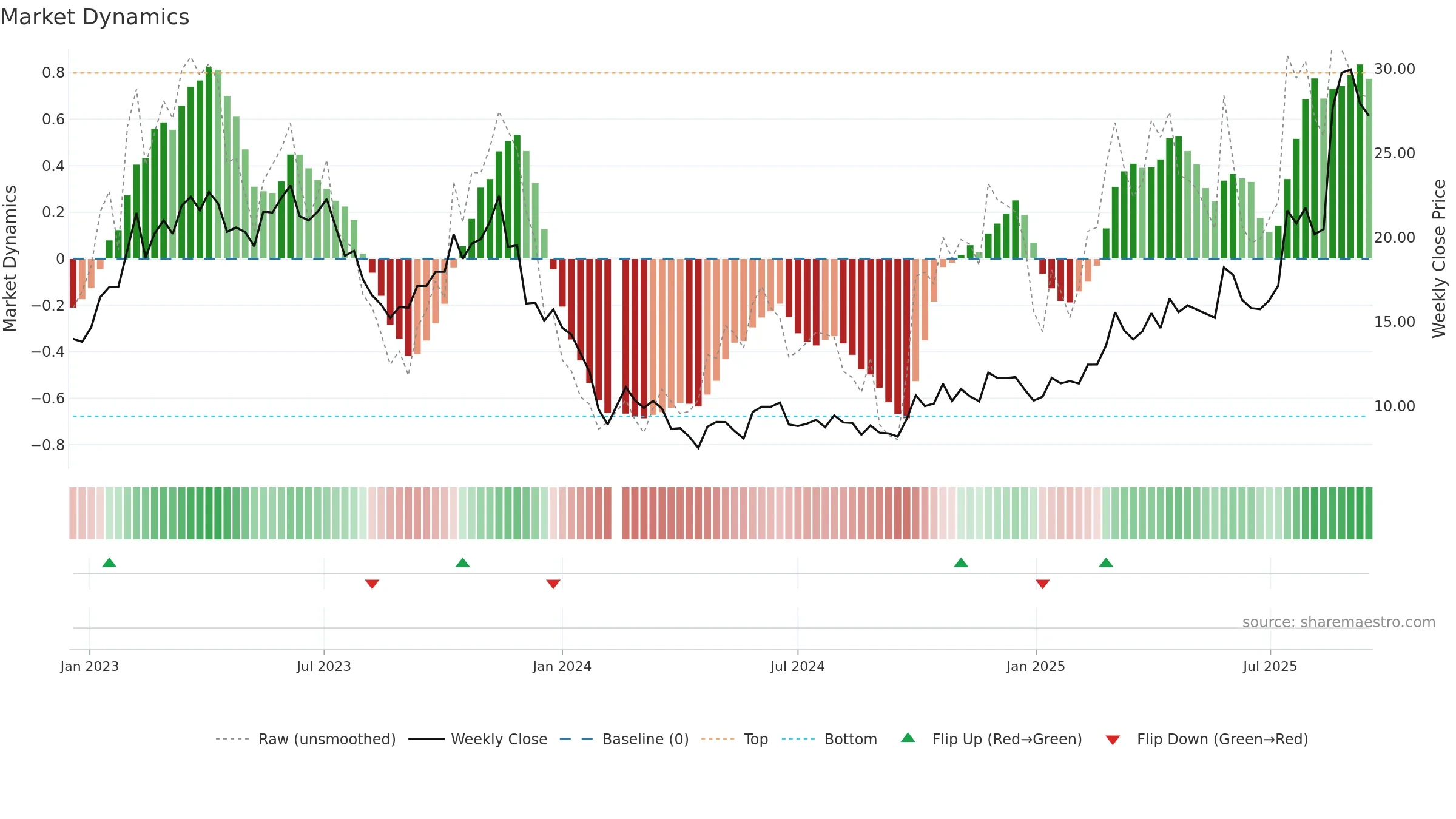1456x819 pixels.
Task: Click the red triangle icon in the legend
Action: [1113, 740]
